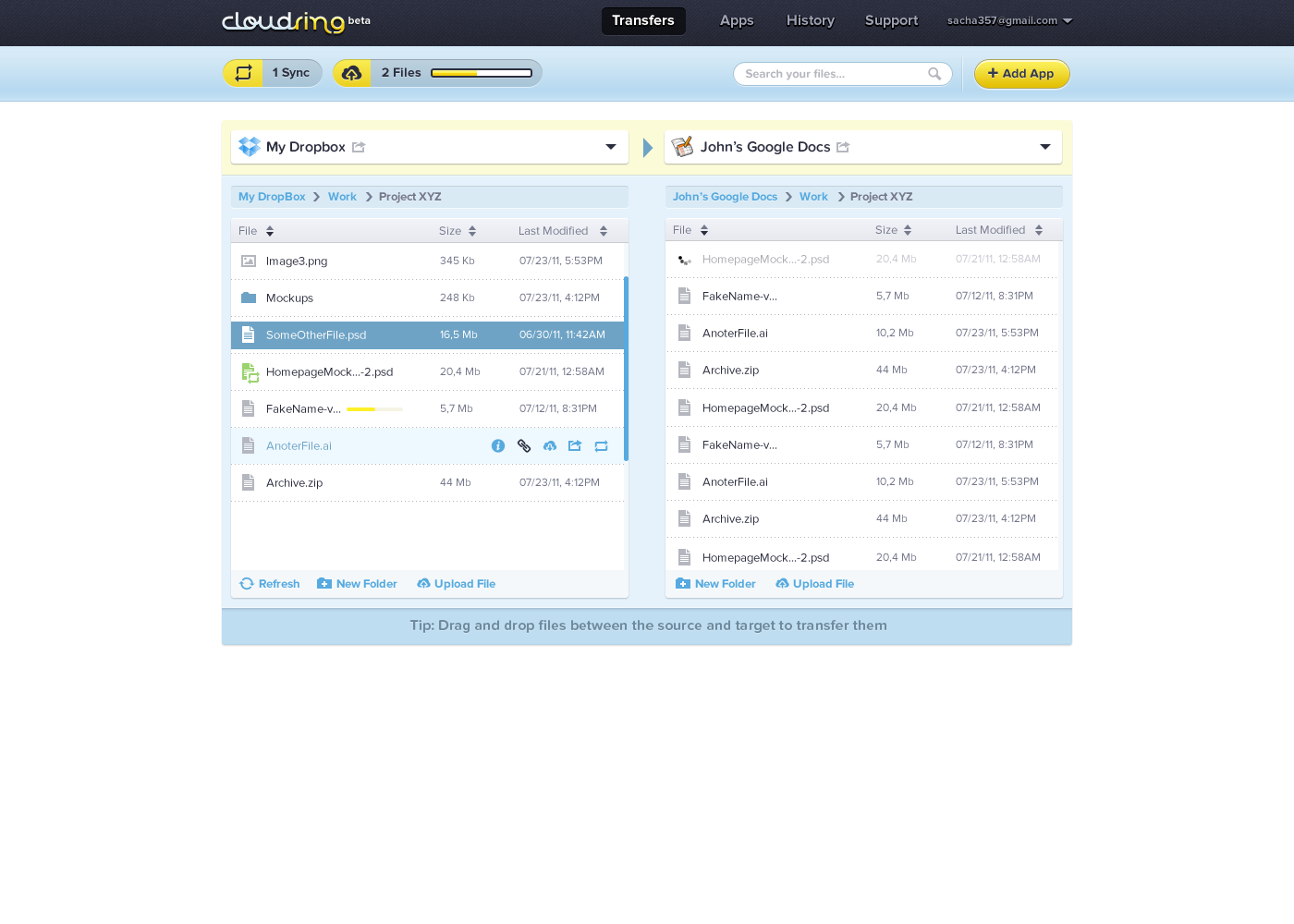The image size is (1294, 924).
Task: Click the transfer arrow between the source and target
Action: [648, 148]
